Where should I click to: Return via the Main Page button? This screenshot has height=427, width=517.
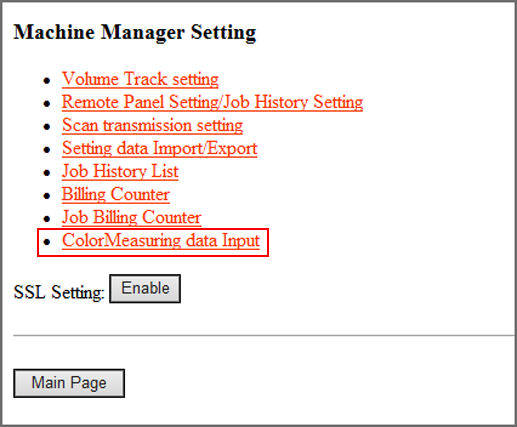coord(69,383)
